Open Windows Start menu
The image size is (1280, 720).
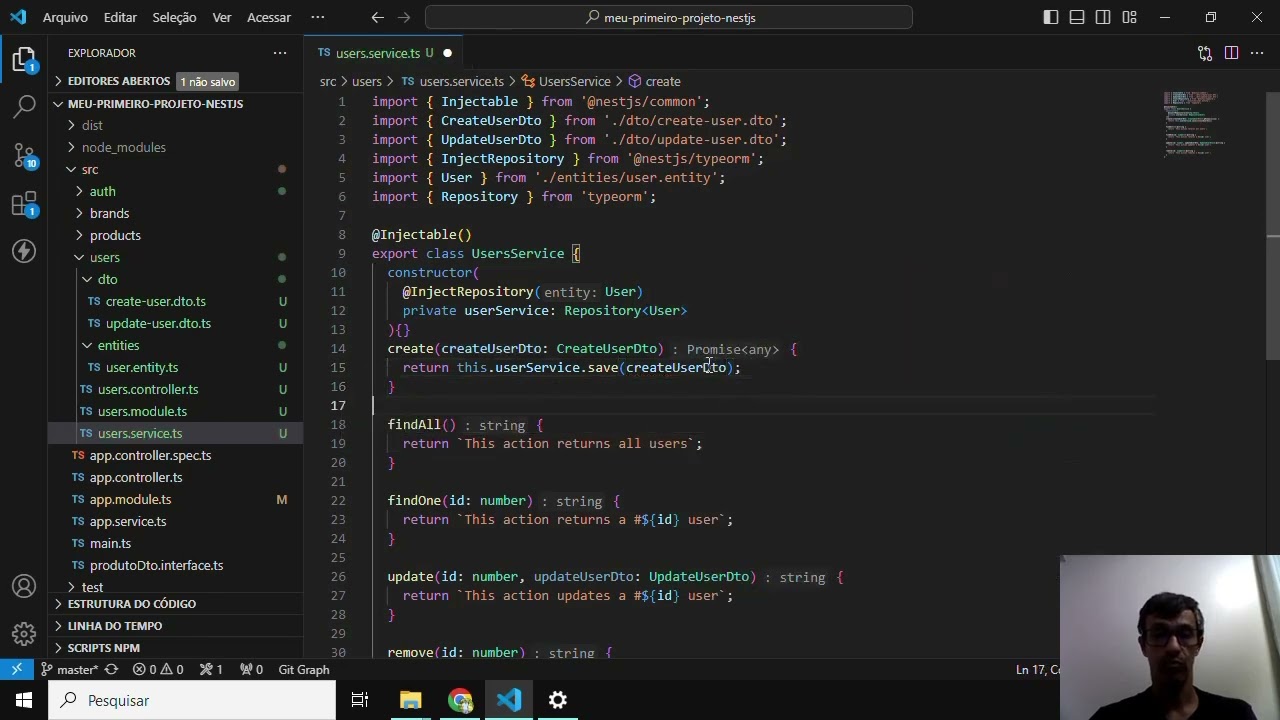[x=24, y=700]
